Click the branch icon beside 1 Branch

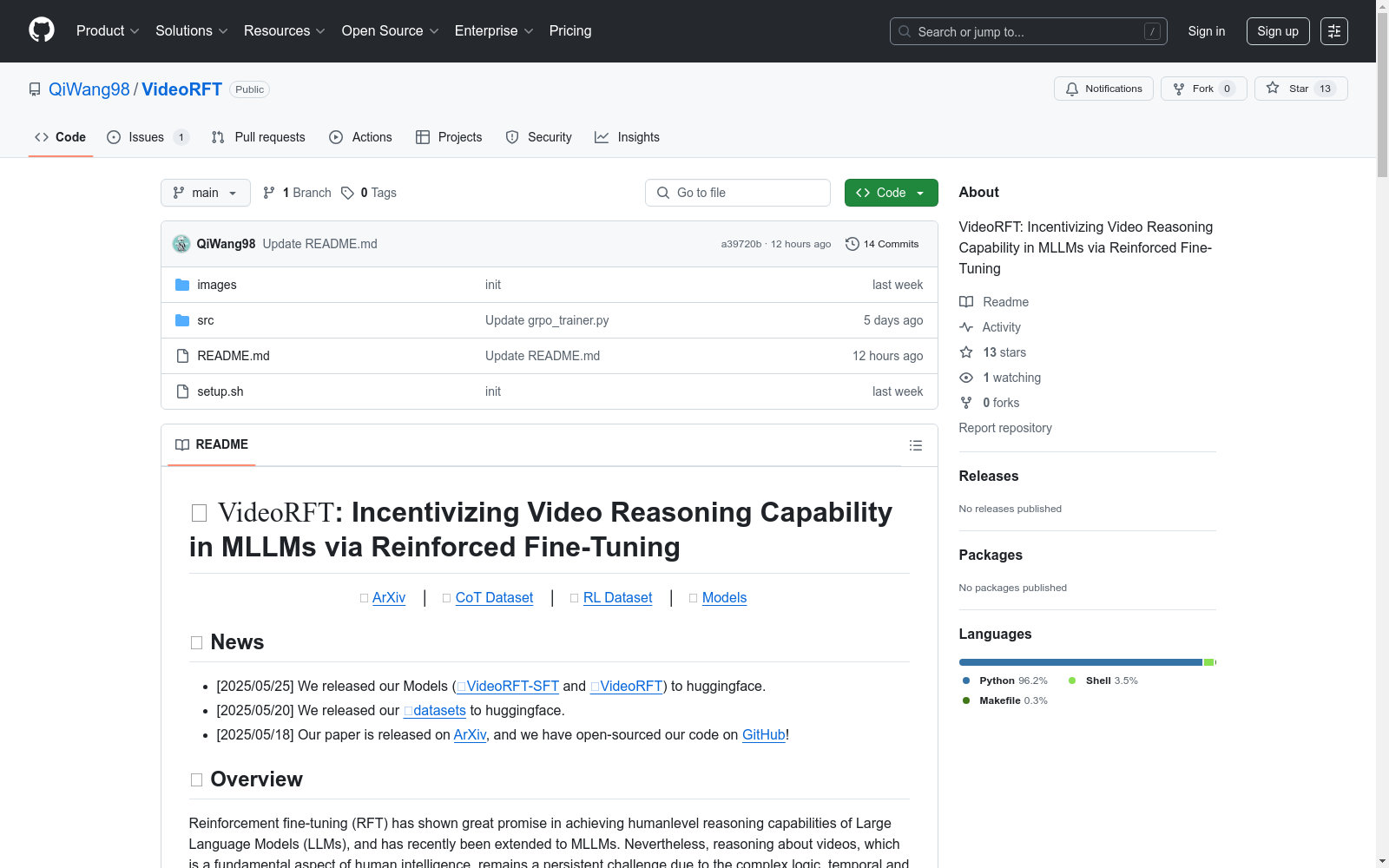click(269, 193)
